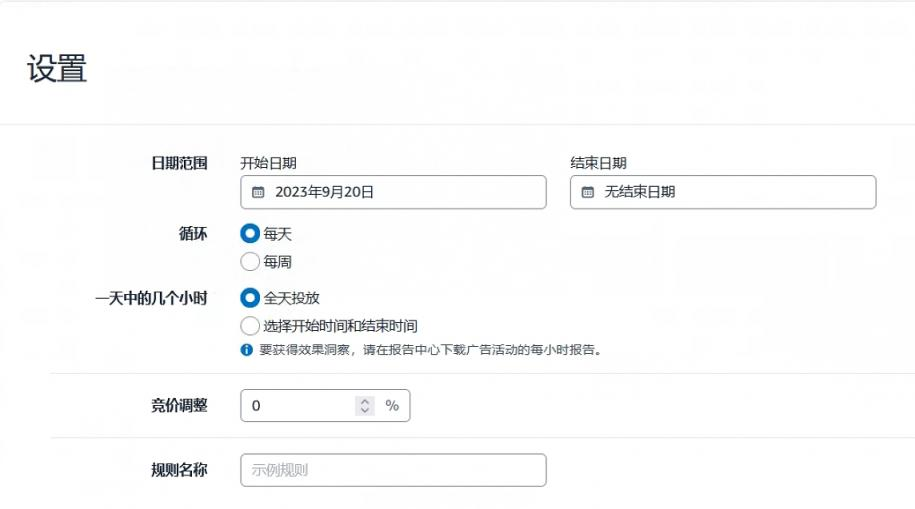
Task: Click the % unit symbol in bid adjustment
Action: click(392, 406)
